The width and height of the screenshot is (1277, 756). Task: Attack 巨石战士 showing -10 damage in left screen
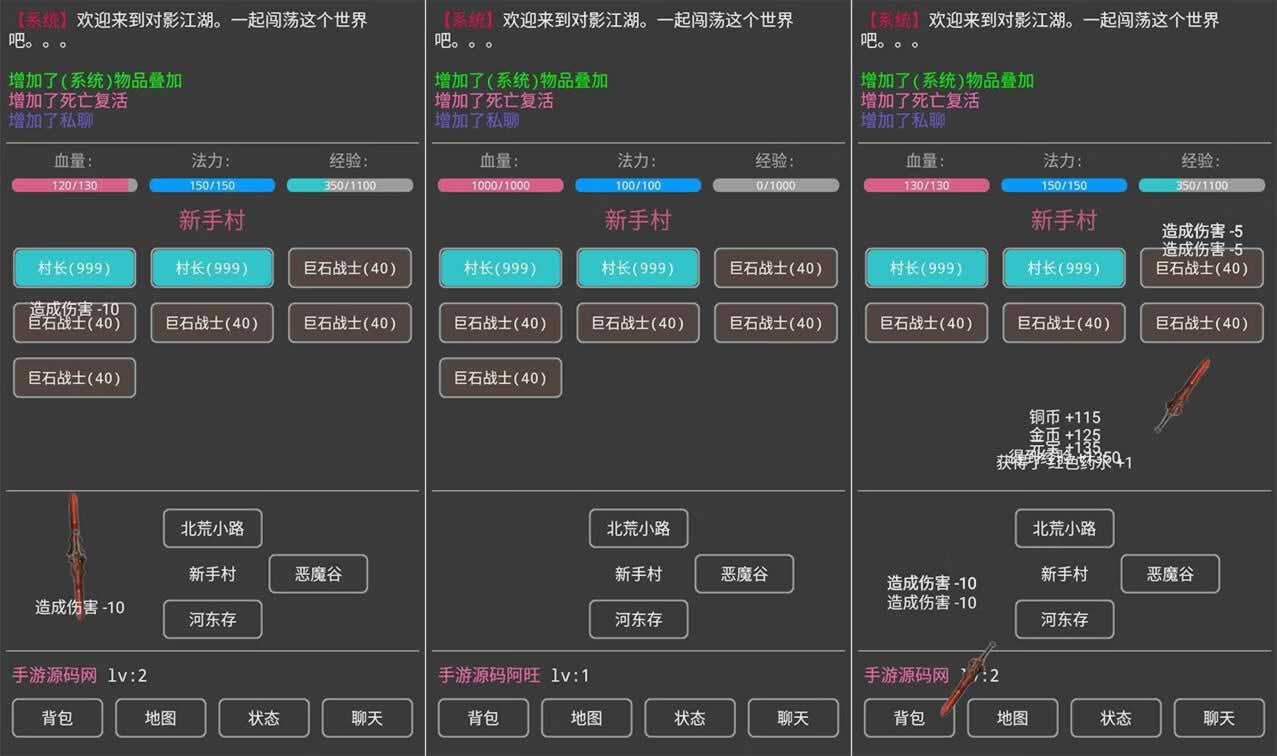(x=74, y=324)
